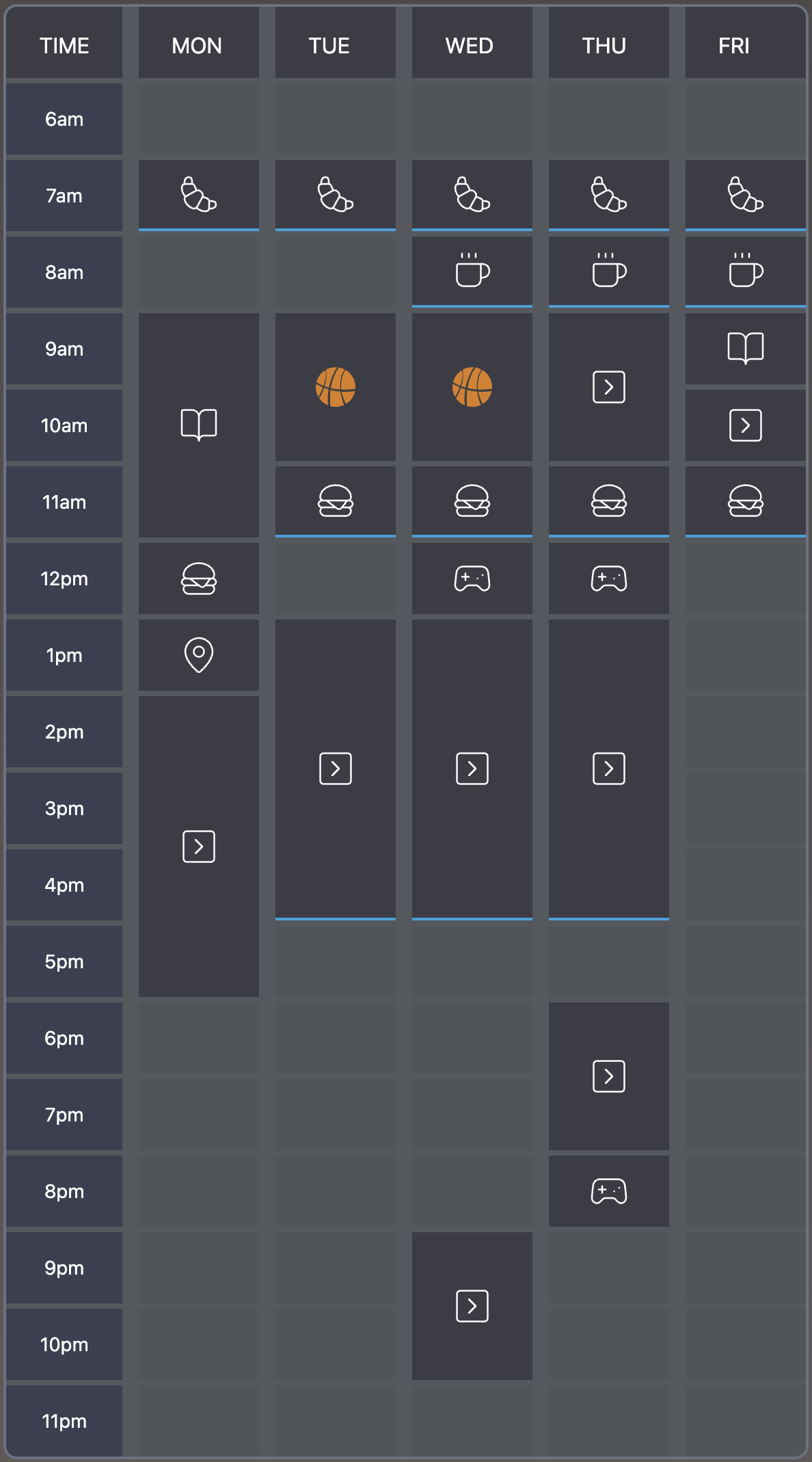The image size is (812, 1462).
Task: Click Monday's 12pm burger lunch icon
Action: (199, 579)
